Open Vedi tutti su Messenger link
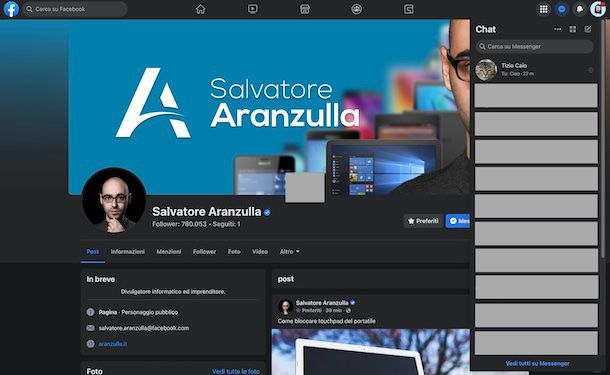The image size is (610, 375). [x=537, y=363]
